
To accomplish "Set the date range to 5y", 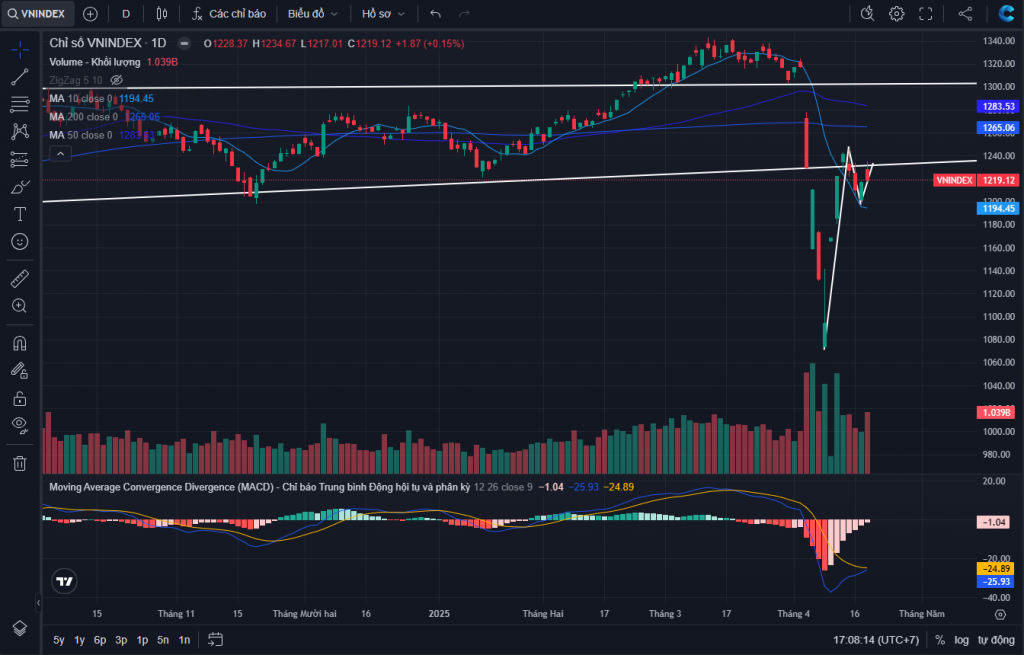I will [x=59, y=640].
